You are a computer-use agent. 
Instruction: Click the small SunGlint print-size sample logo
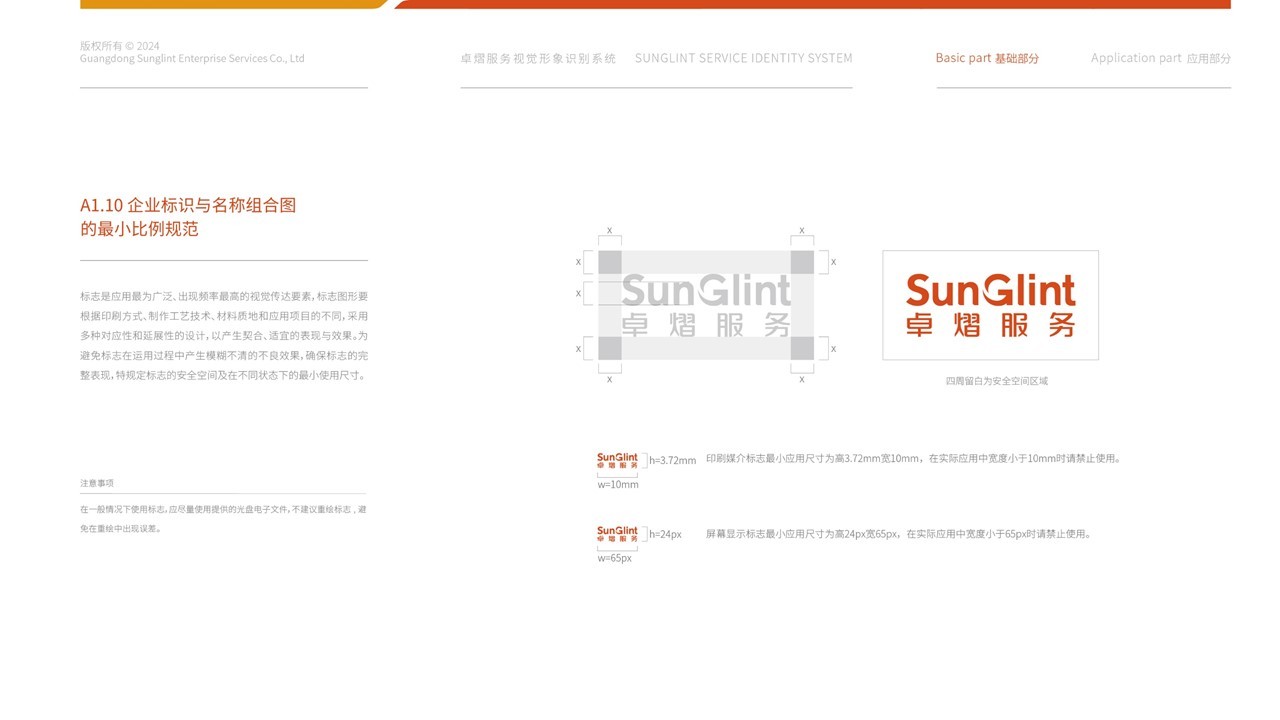pos(618,458)
